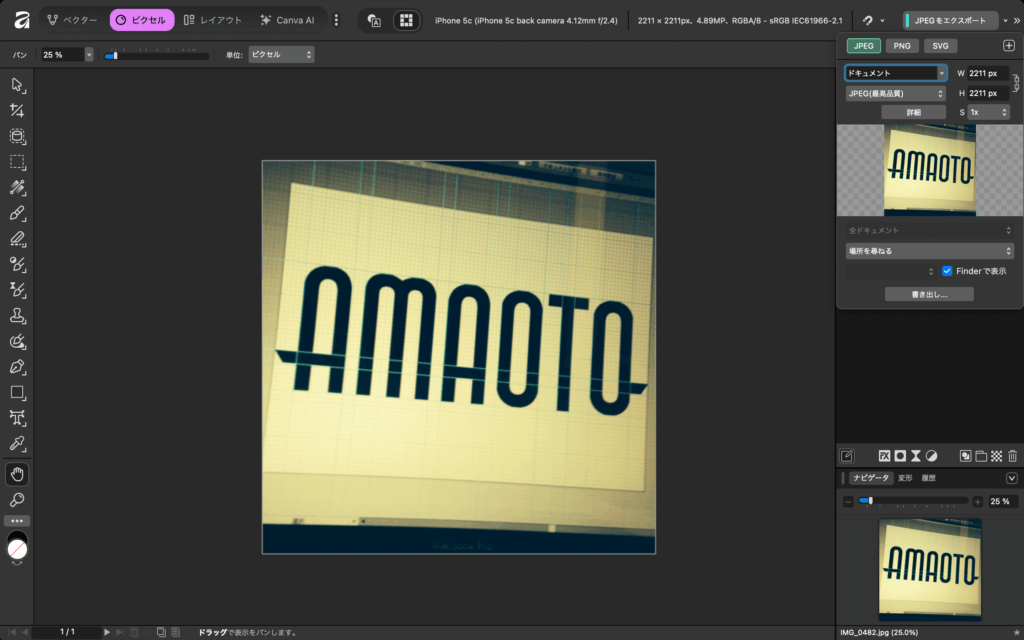Open the '履歴' history panel tab

coord(931,478)
